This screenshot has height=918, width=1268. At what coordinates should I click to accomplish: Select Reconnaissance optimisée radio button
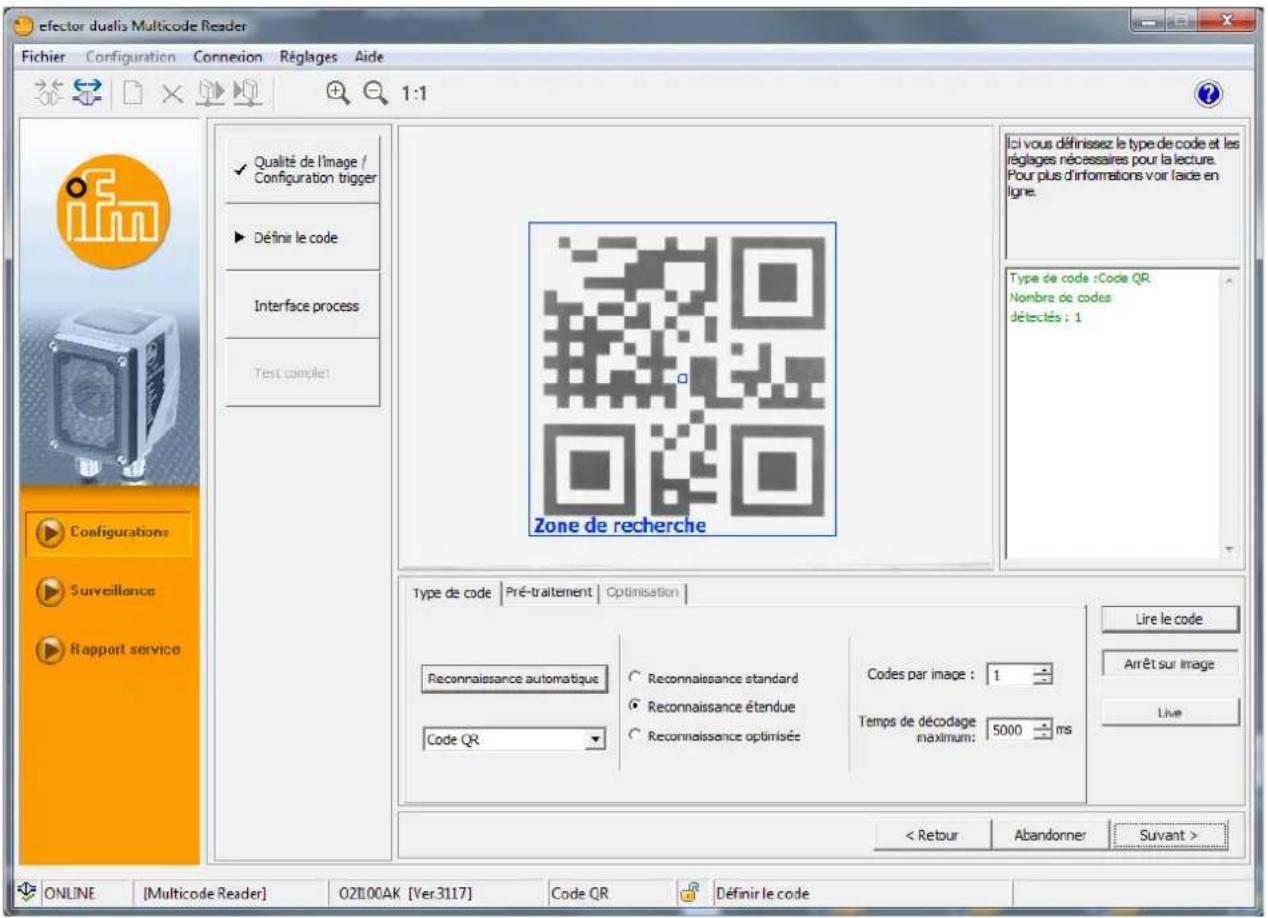coord(633,736)
